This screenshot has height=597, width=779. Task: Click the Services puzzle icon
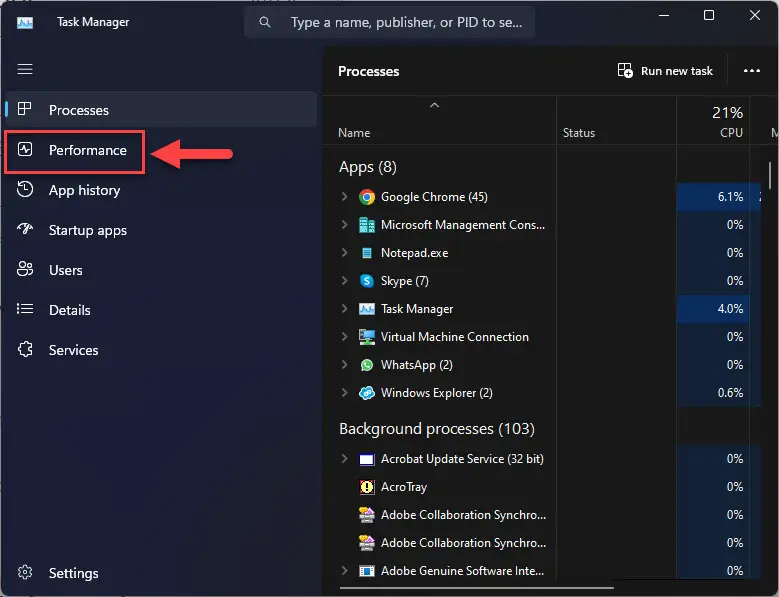click(25, 350)
